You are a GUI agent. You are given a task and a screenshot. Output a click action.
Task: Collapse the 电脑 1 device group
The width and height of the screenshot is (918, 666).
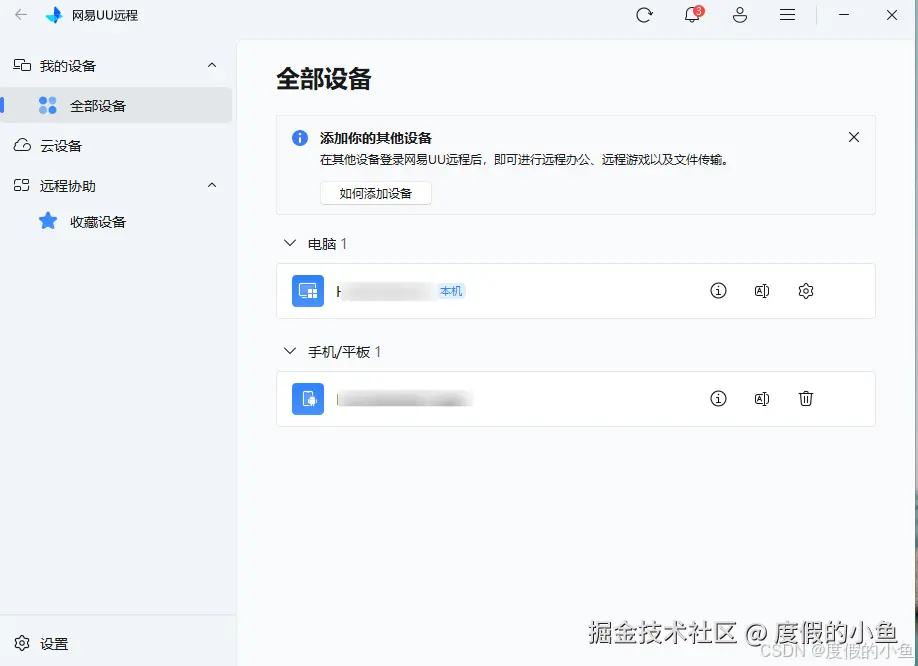(x=288, y=243)
